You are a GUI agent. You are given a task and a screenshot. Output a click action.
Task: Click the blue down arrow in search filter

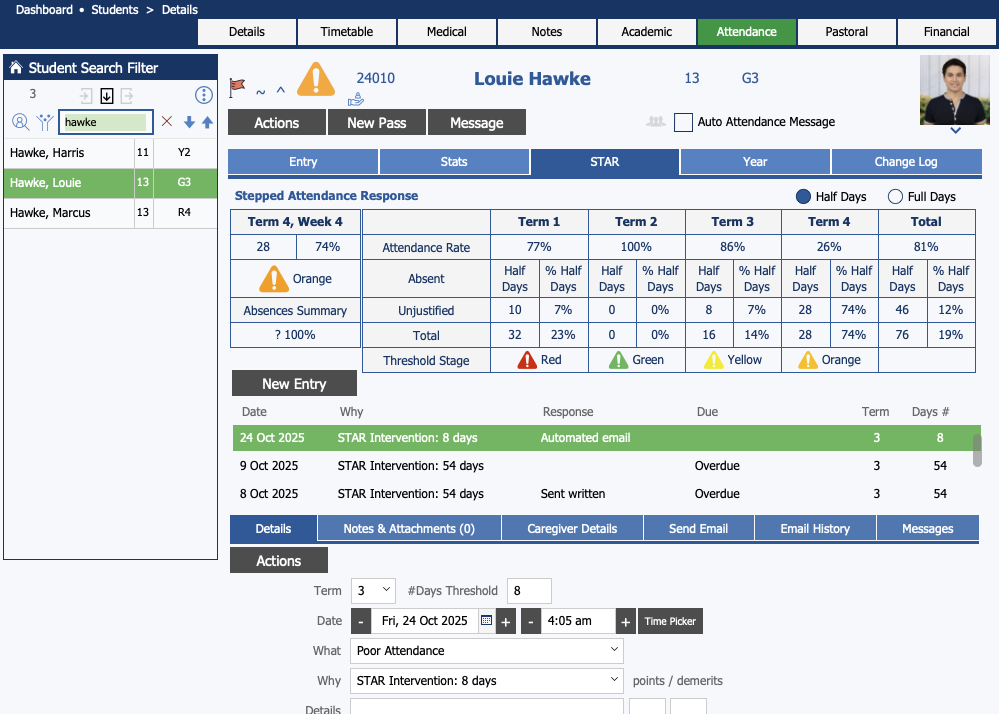pos(189,122)
